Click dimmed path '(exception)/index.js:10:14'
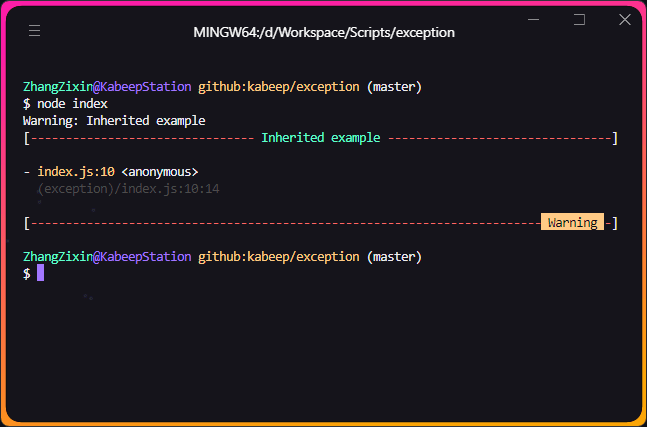The width and height of the screenshot is (647, 427). coord(128,189)
